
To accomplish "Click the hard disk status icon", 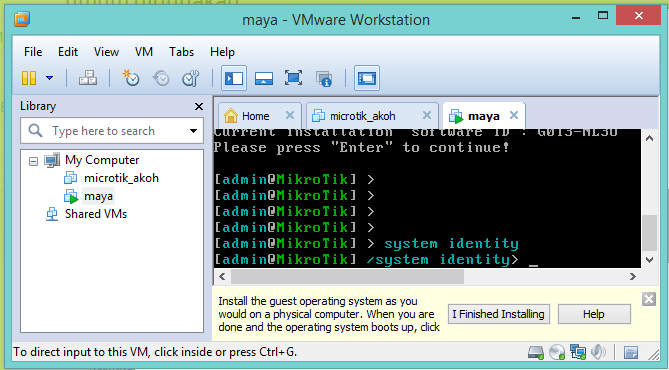I will 536,352.
